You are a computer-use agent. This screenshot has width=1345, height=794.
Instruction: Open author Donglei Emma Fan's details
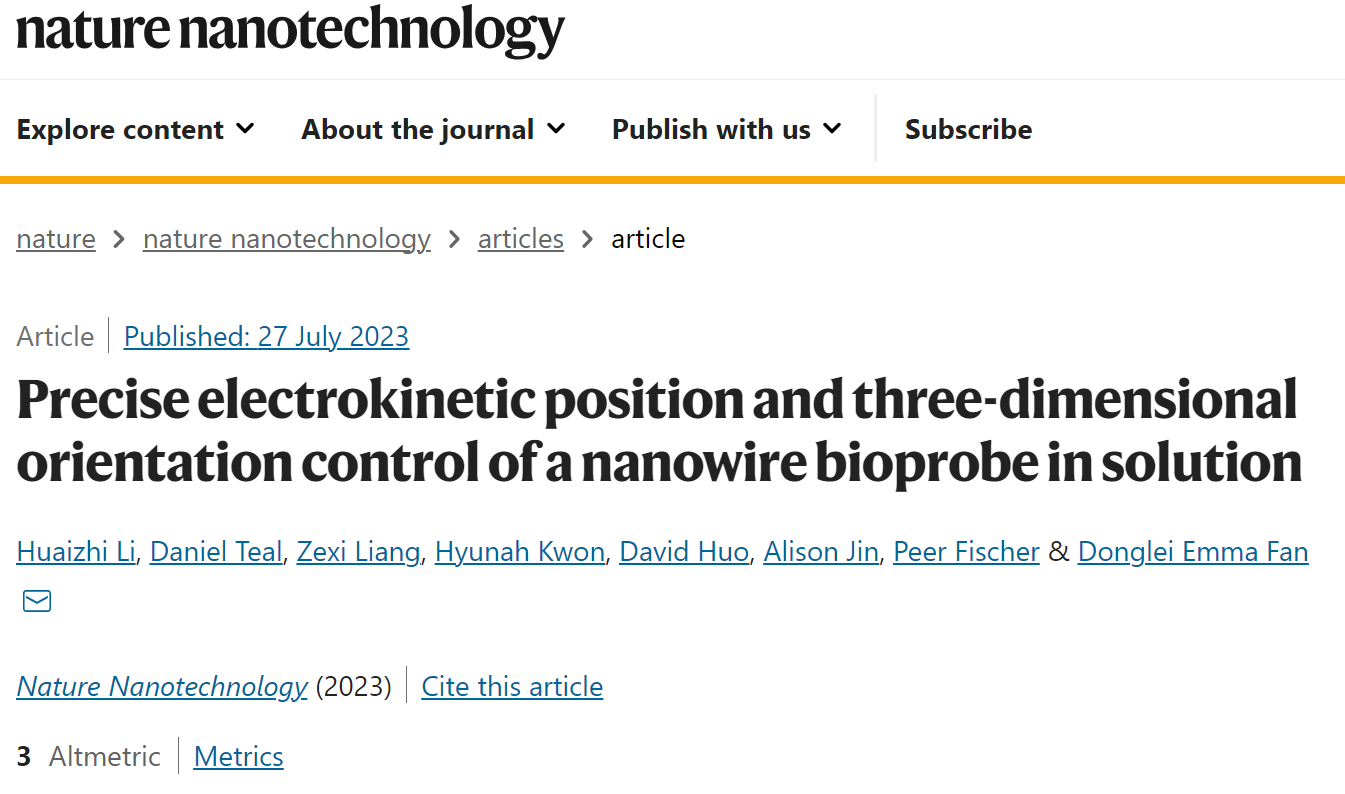point(1193,552)
